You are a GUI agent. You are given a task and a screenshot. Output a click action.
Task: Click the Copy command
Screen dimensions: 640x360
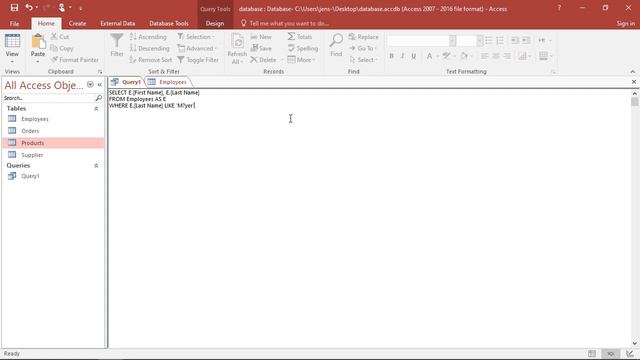62,48
